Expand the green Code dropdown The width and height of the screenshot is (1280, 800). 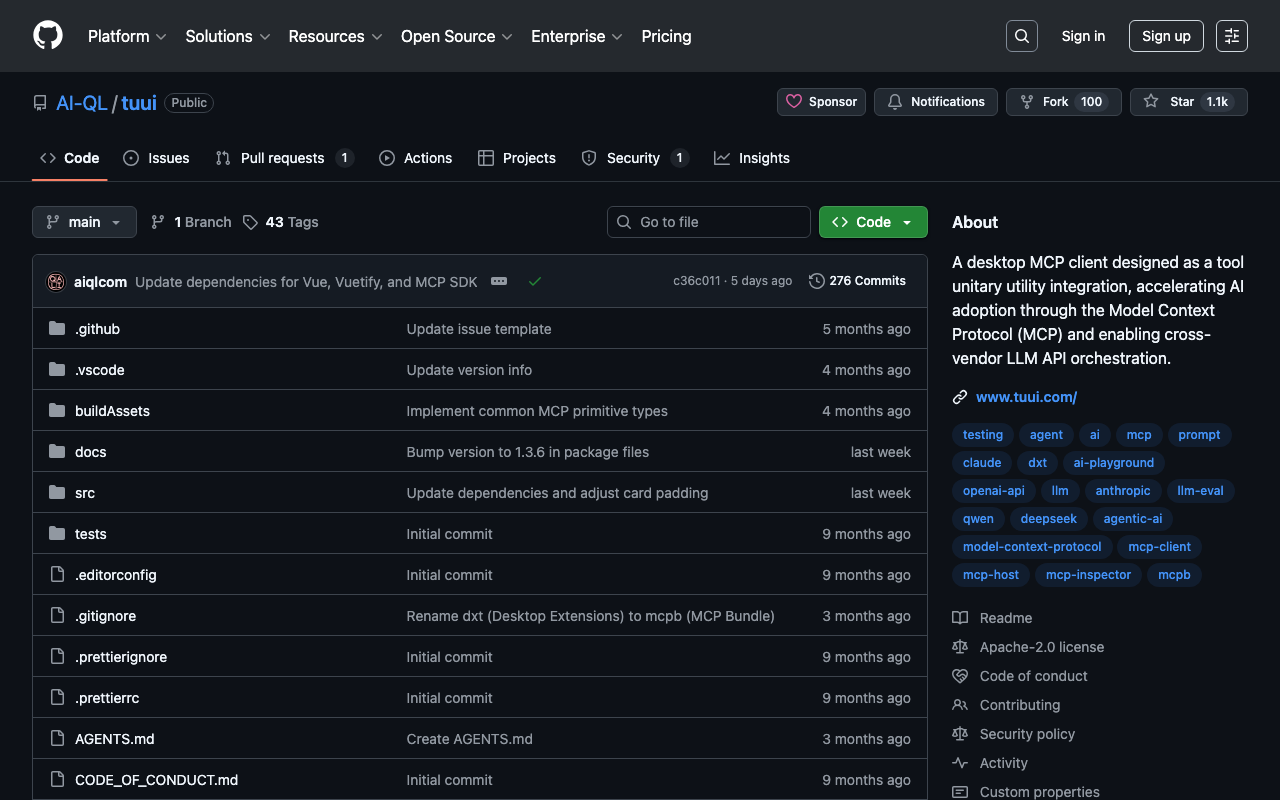(x=873, y=222)
